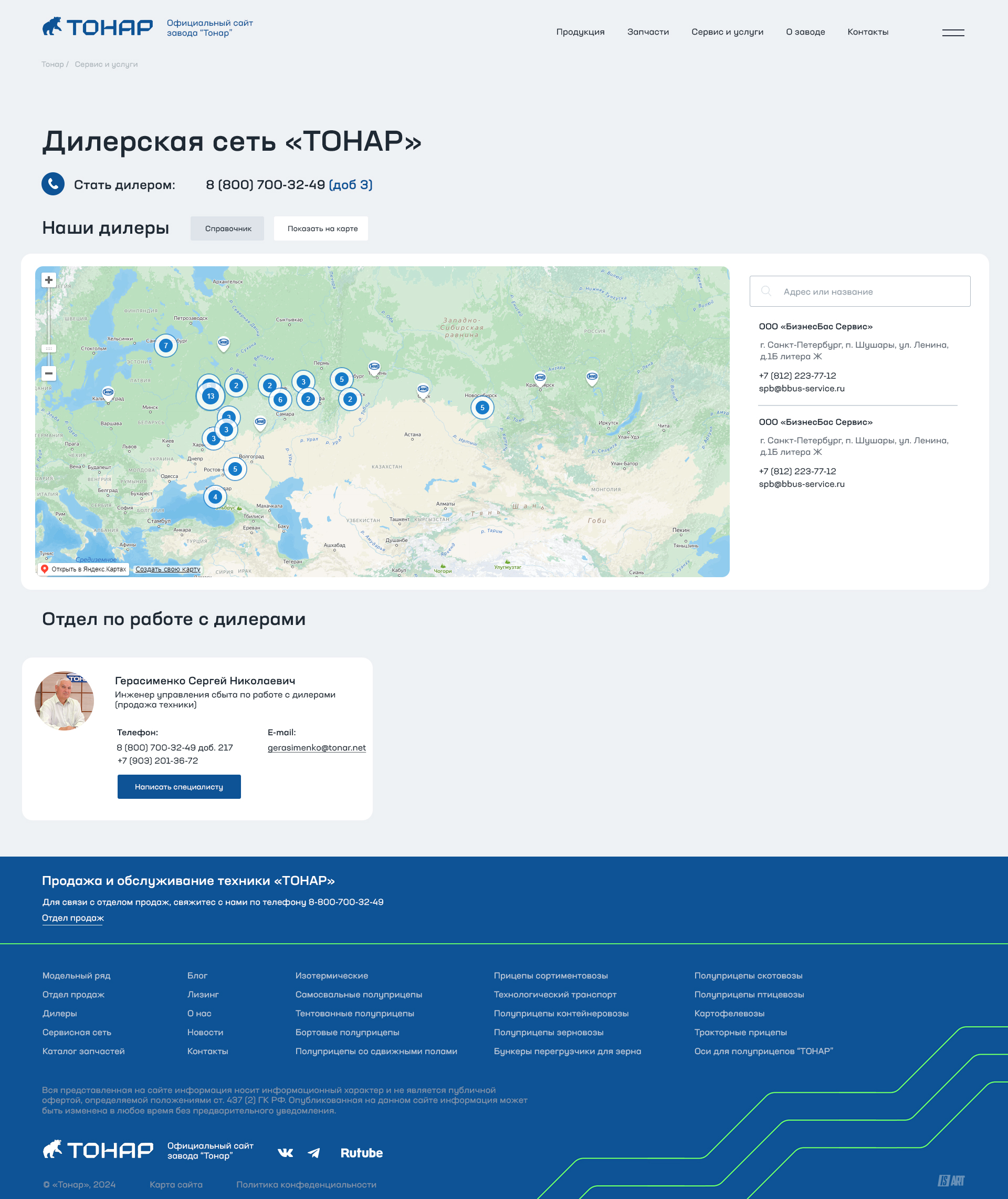Open Rutube link in footer
1008x1199 pixels.
[x=362, y=1153]
